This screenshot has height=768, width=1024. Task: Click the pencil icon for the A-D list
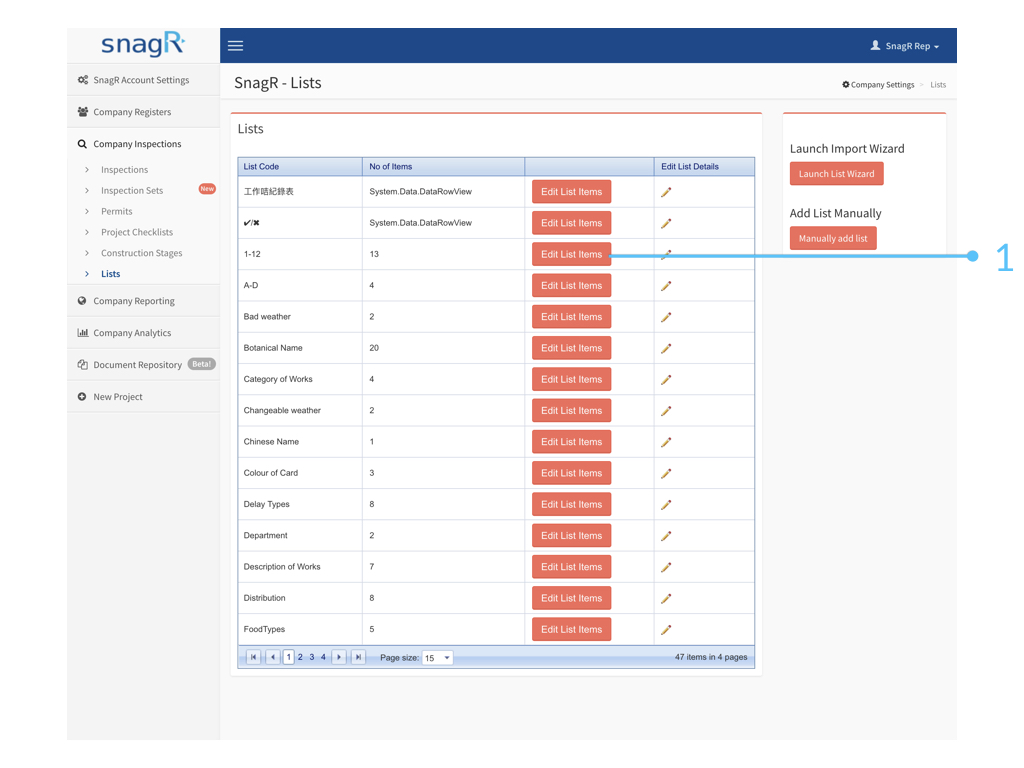coord(666,286)
